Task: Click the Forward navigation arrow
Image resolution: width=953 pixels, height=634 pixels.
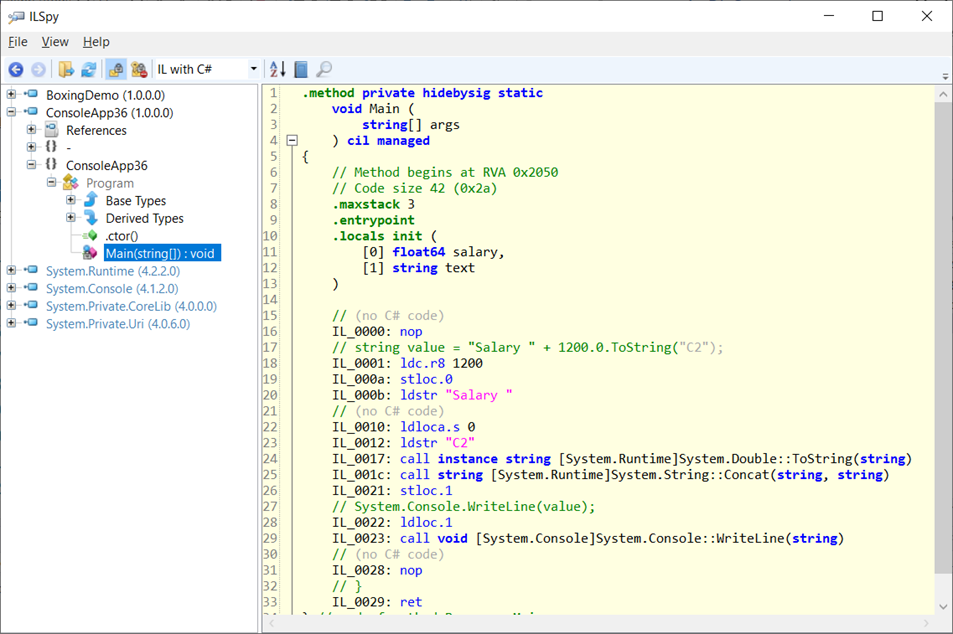Action: 38,69
